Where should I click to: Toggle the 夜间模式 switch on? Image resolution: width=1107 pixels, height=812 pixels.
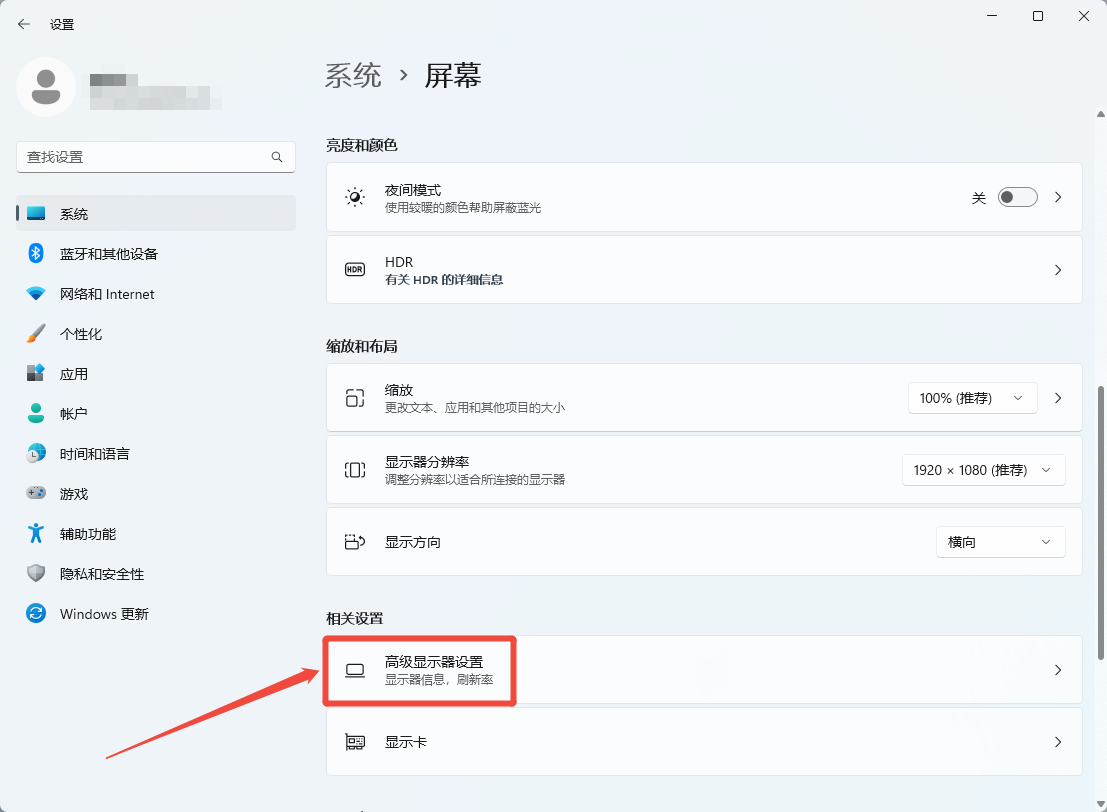(x=1017, y=197)
